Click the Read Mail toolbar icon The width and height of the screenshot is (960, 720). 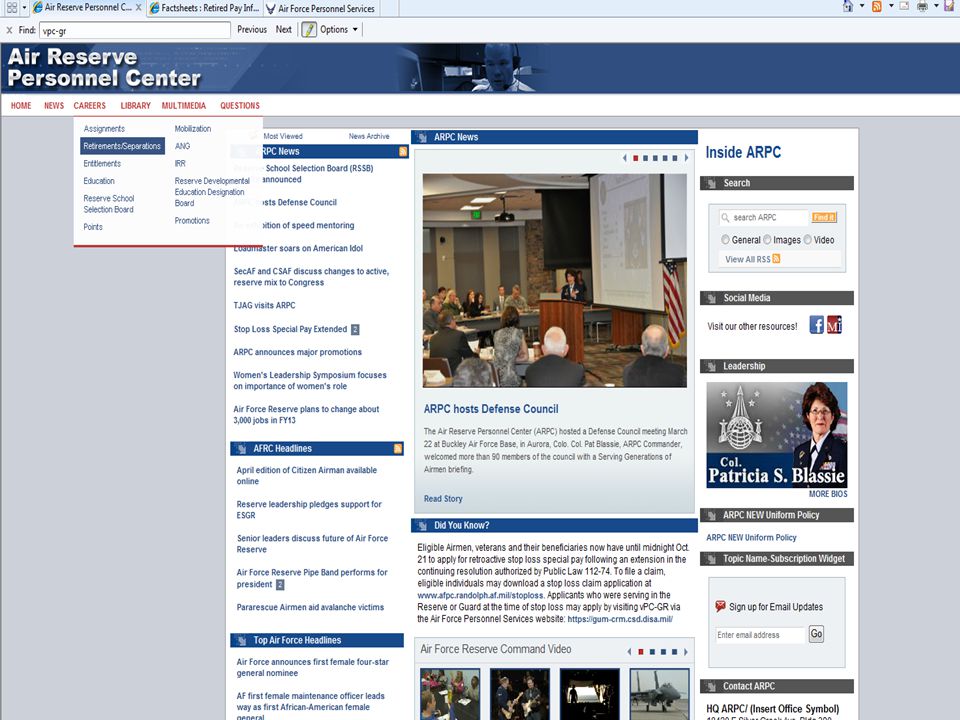904,6
